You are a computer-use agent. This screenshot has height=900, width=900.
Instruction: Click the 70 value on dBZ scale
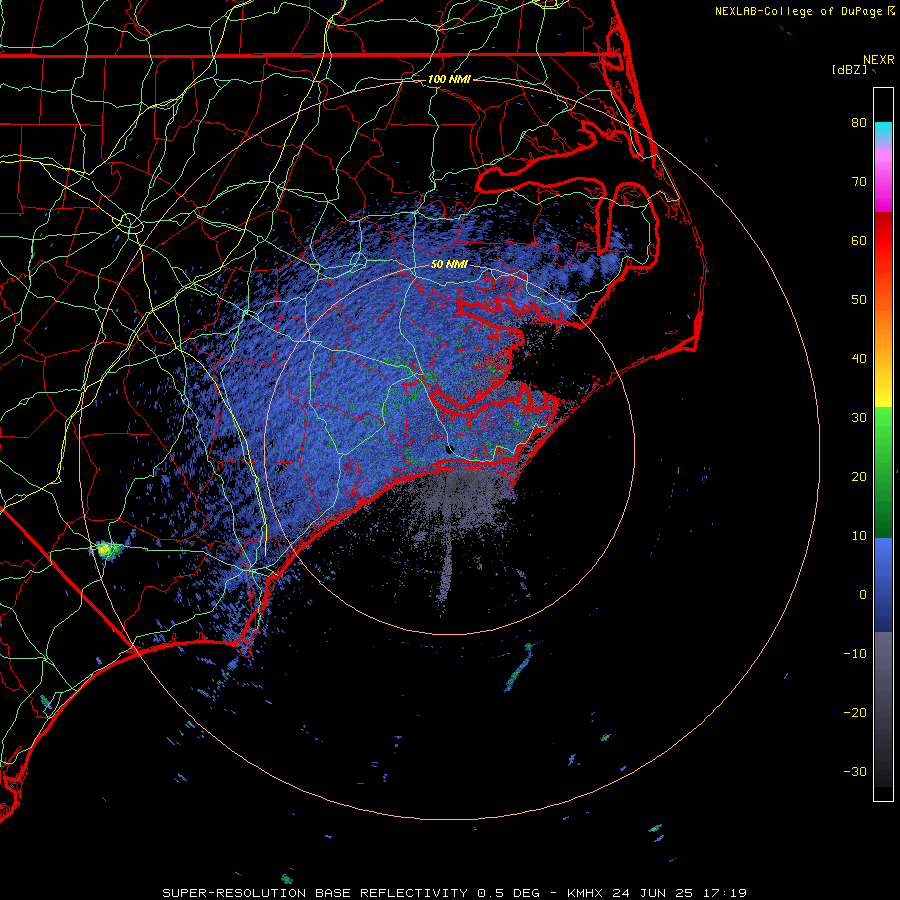coord(859,181)
